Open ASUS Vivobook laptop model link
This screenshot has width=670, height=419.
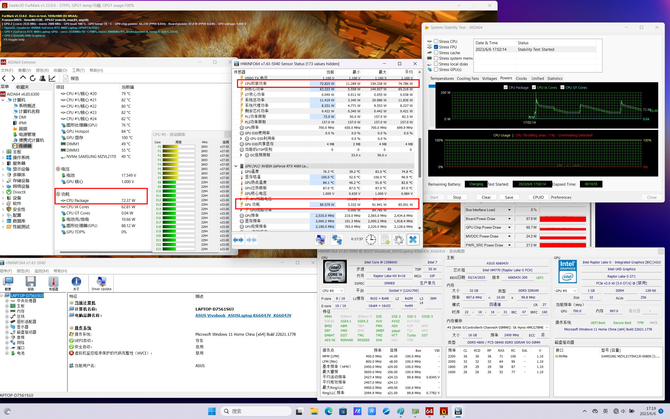click(x=243, y=315)
